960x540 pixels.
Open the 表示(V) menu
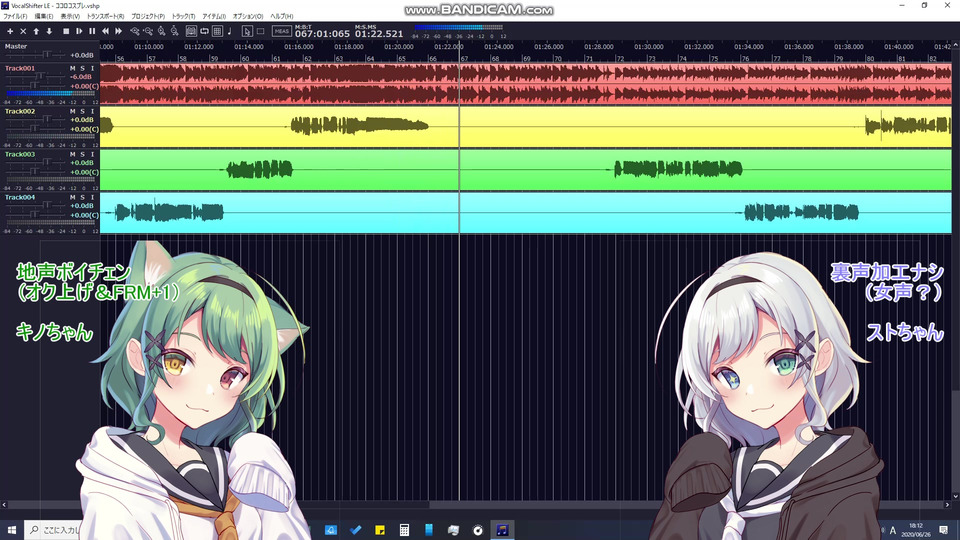pyautogui.click(x=70, y=17)
